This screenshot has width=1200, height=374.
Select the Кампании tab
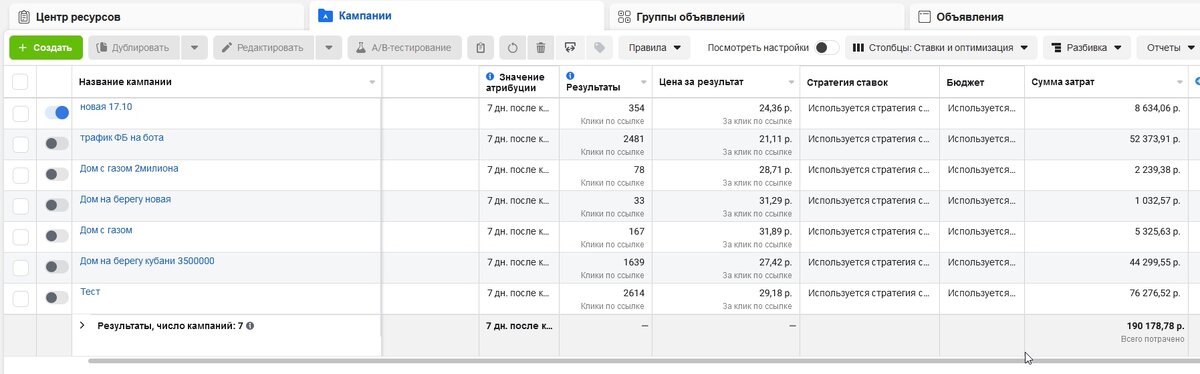pos(456,15)
